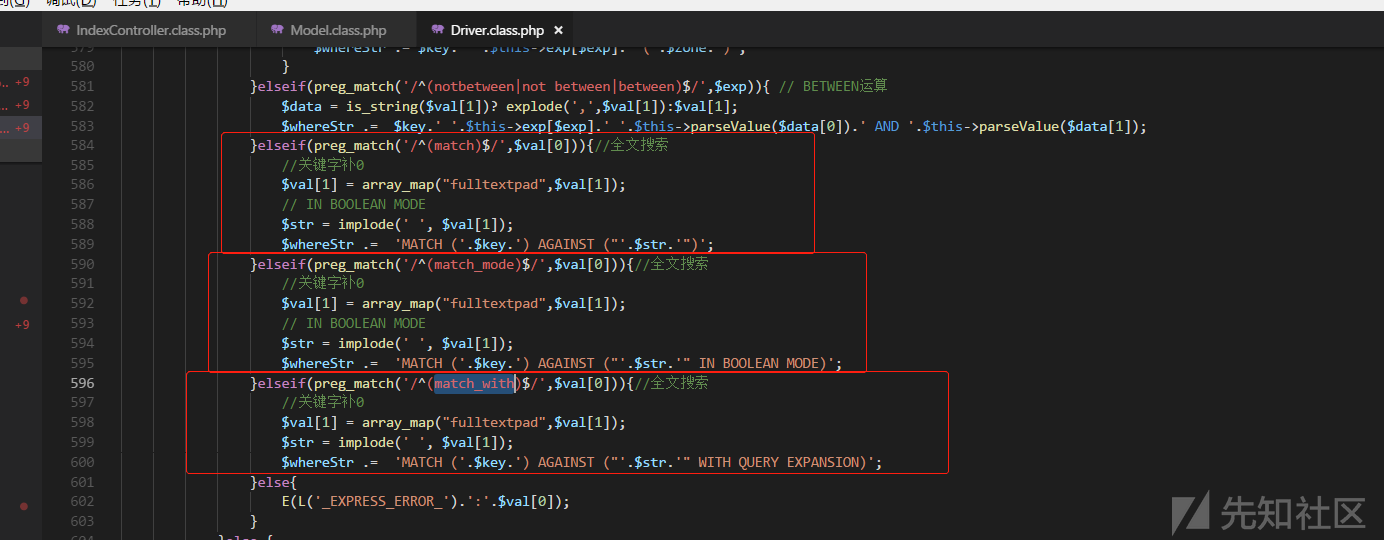Click the PHP icon on IndexController.class.php tab
The image size is (1384, 540).
[64, 30]
